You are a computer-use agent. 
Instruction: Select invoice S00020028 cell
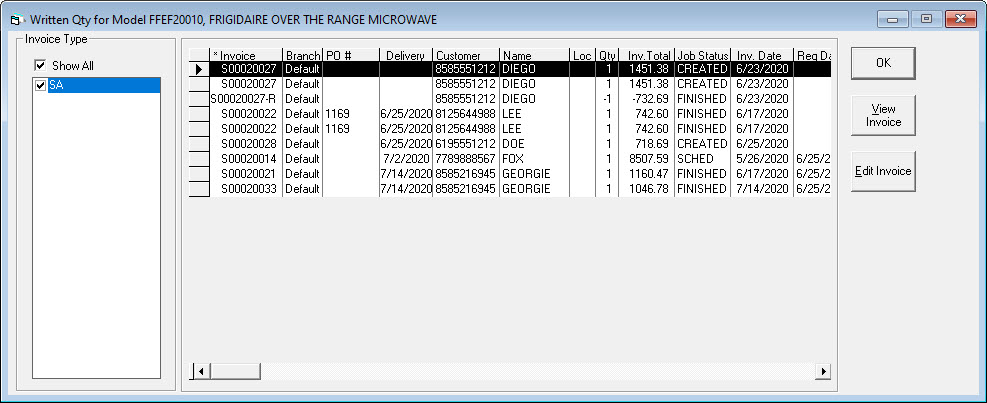[x=245, y=144]
